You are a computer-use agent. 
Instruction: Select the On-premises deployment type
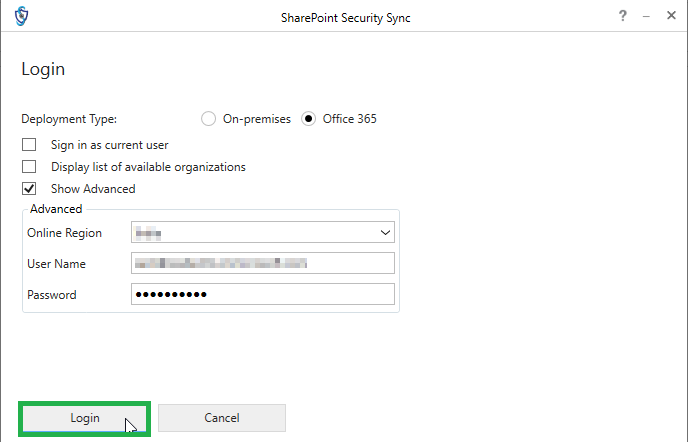(208, 119)
